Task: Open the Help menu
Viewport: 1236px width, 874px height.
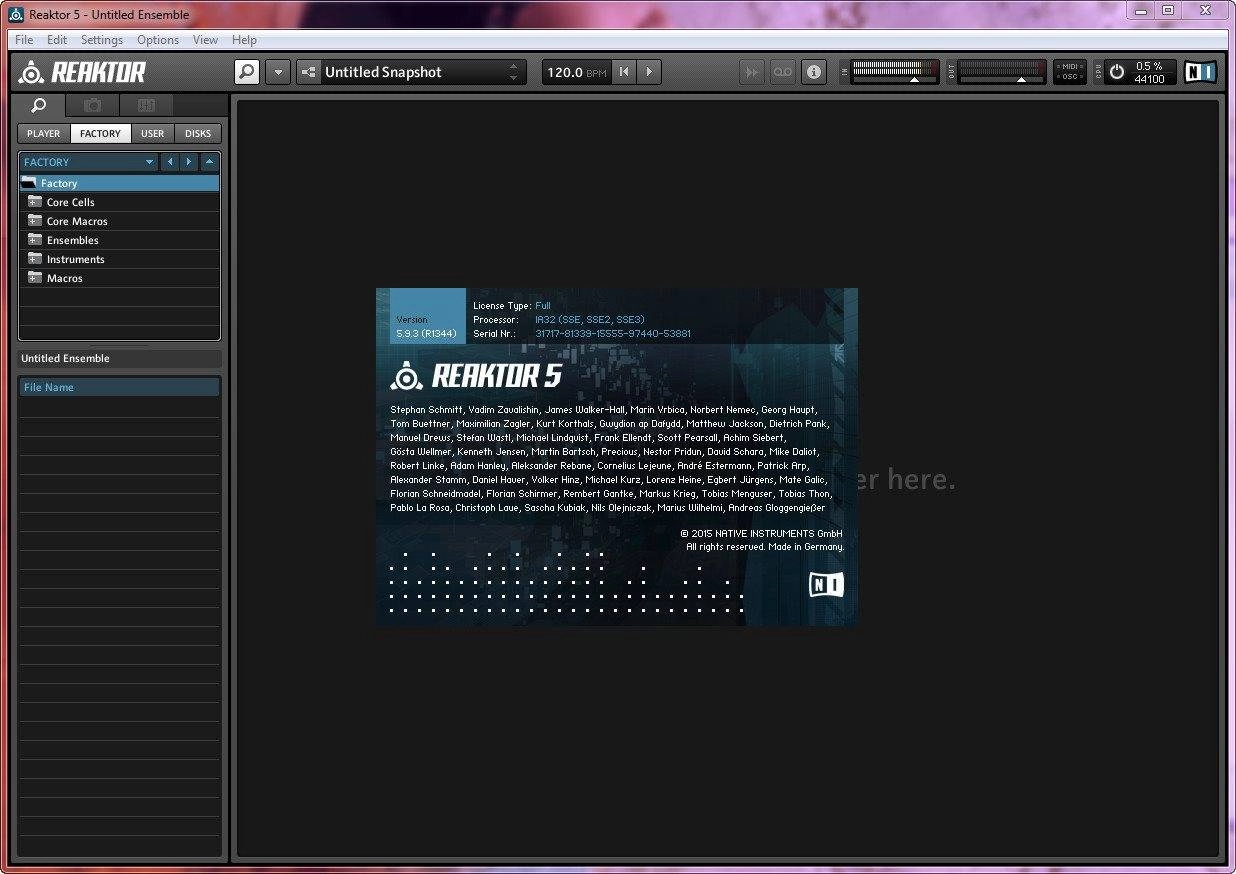Action: point(244,40)
